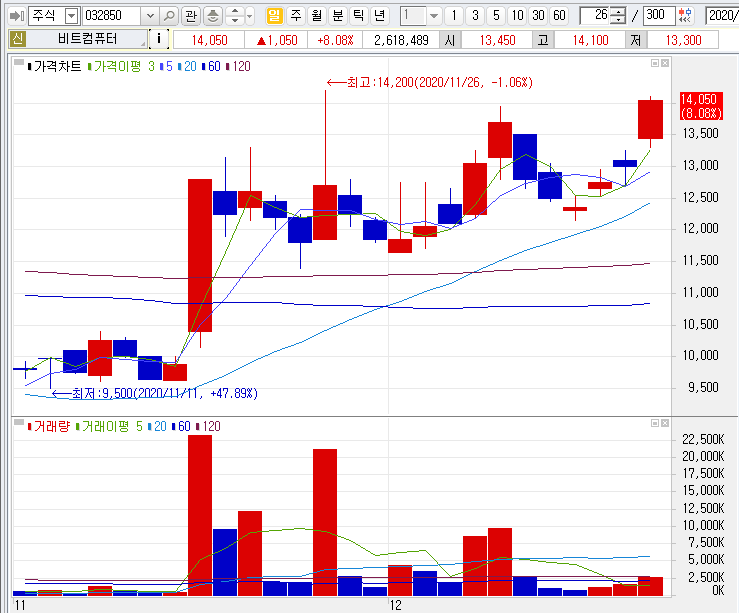Maximize the 거래량 volume panel
This screenshot has width=739, height=613.
(x=655, y=423)
